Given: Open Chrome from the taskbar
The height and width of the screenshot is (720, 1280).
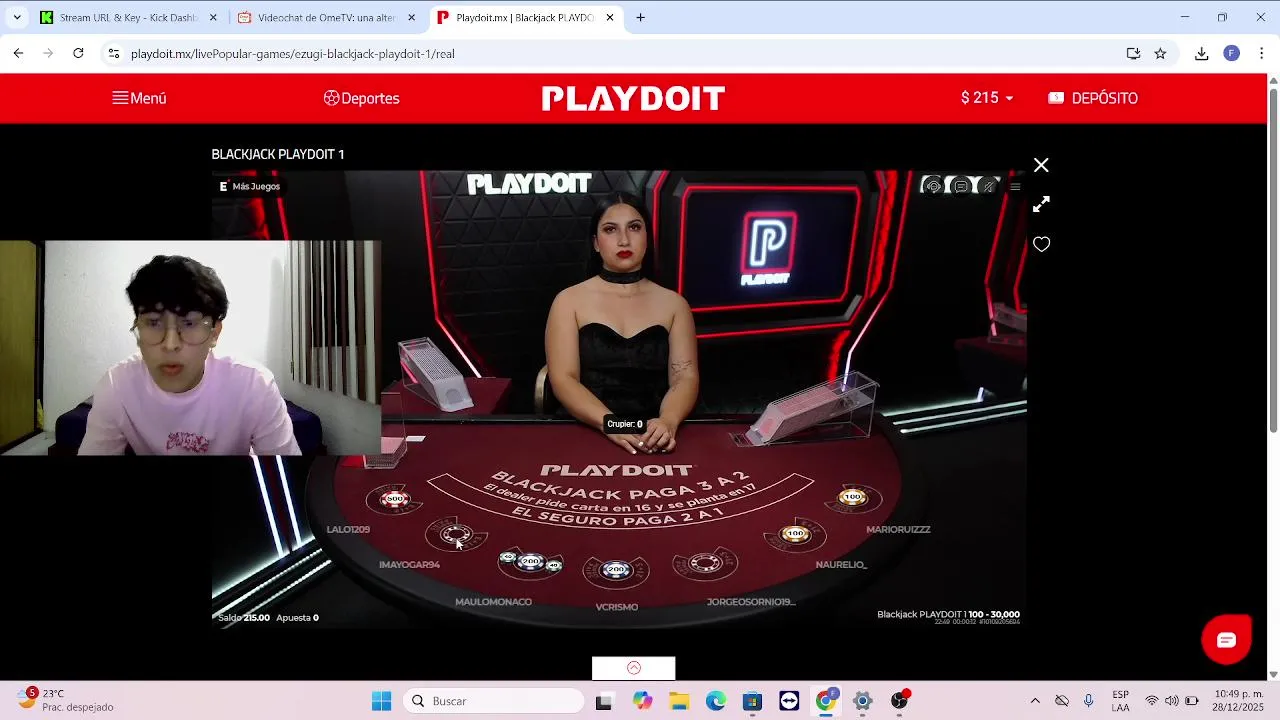Looking at the screenshot, I should click(826, 701).
